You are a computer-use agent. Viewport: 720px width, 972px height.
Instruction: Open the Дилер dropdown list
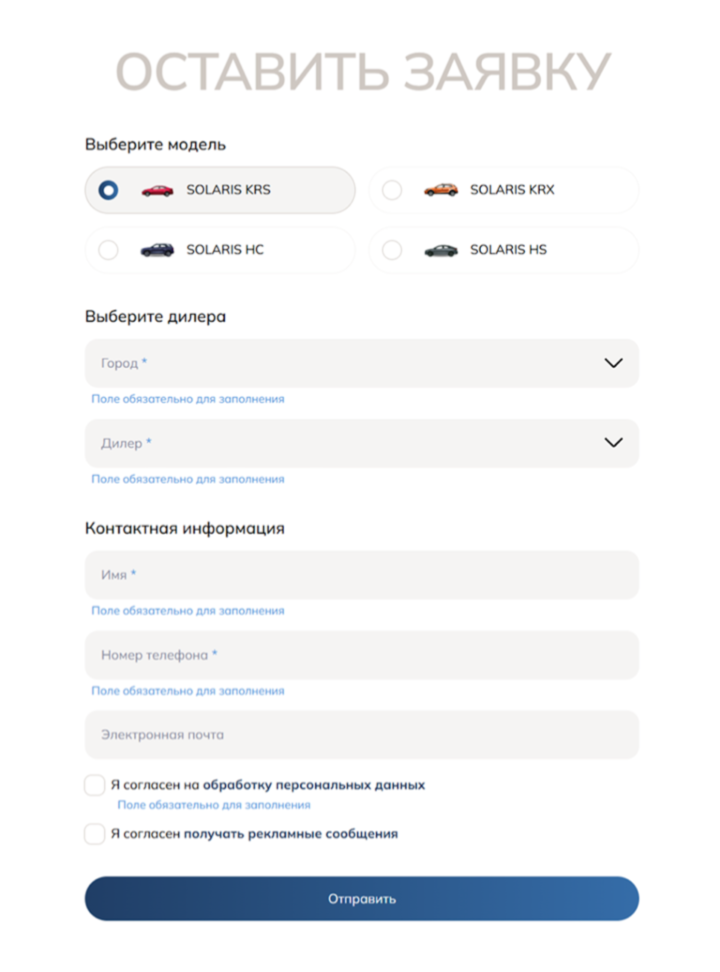point(362,443)
